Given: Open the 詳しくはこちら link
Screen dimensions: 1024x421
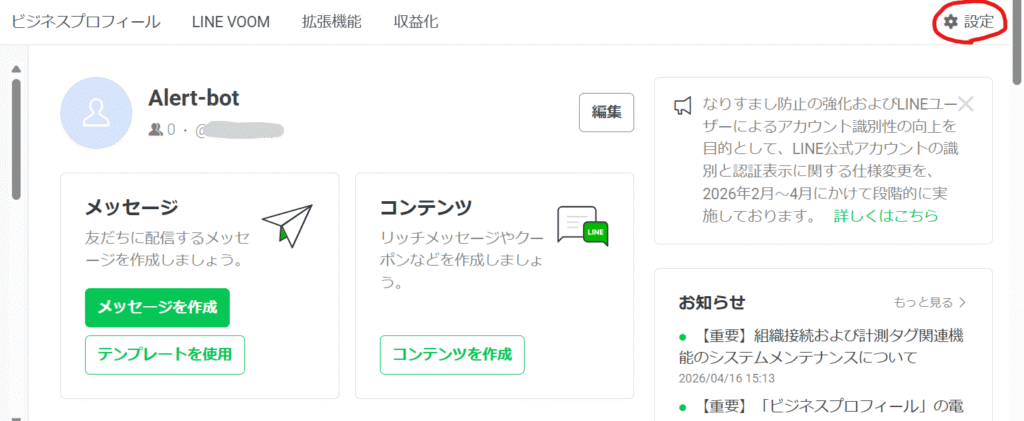Looking at the screenshot, I should (886, 216).
